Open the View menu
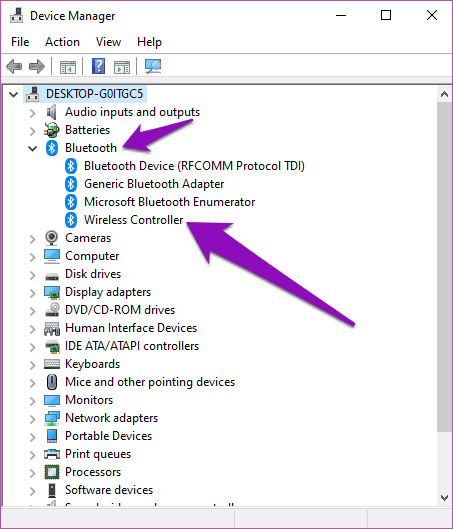453x529 pixels. [x=108, y=42]
